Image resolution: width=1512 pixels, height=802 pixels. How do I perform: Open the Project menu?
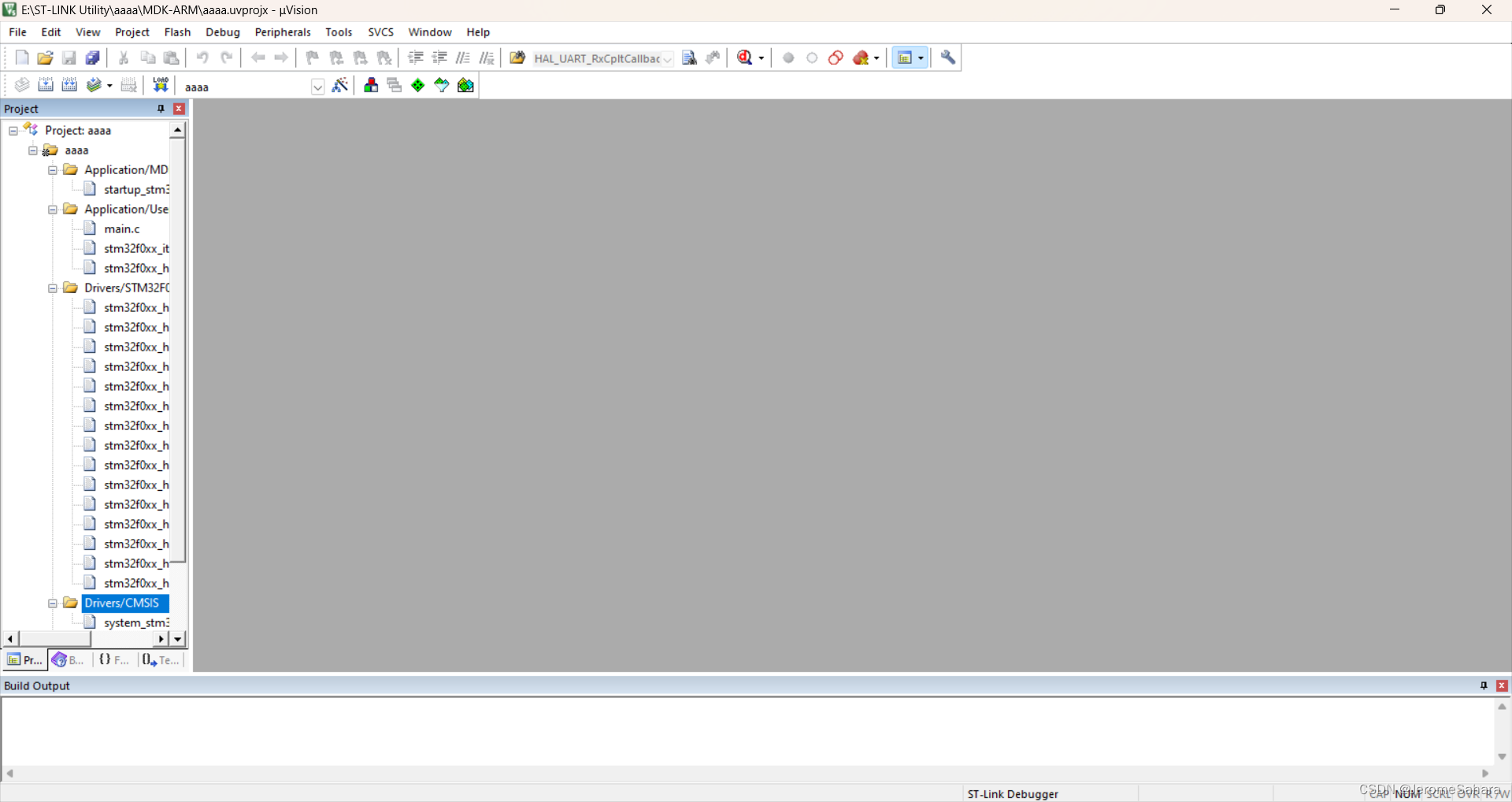(132, 32)
